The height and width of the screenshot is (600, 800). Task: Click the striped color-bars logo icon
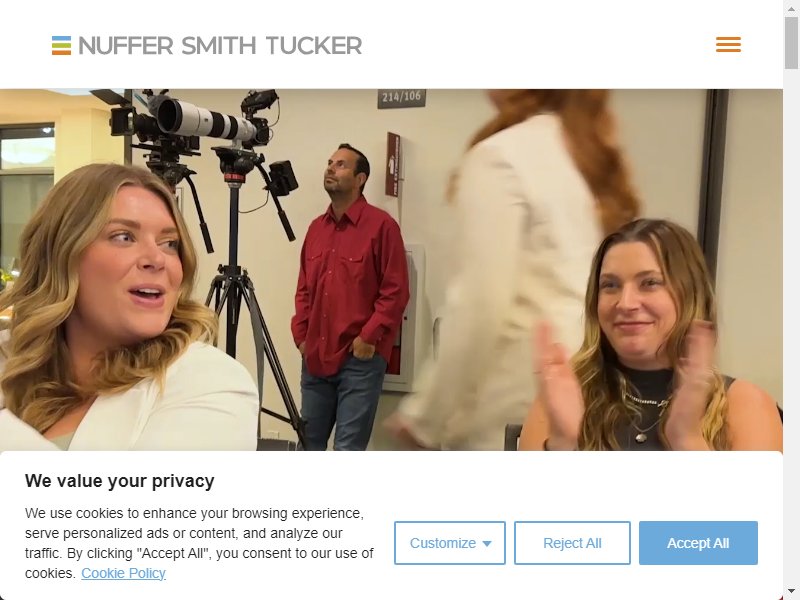pyautogui.click(x=61, y=45)
